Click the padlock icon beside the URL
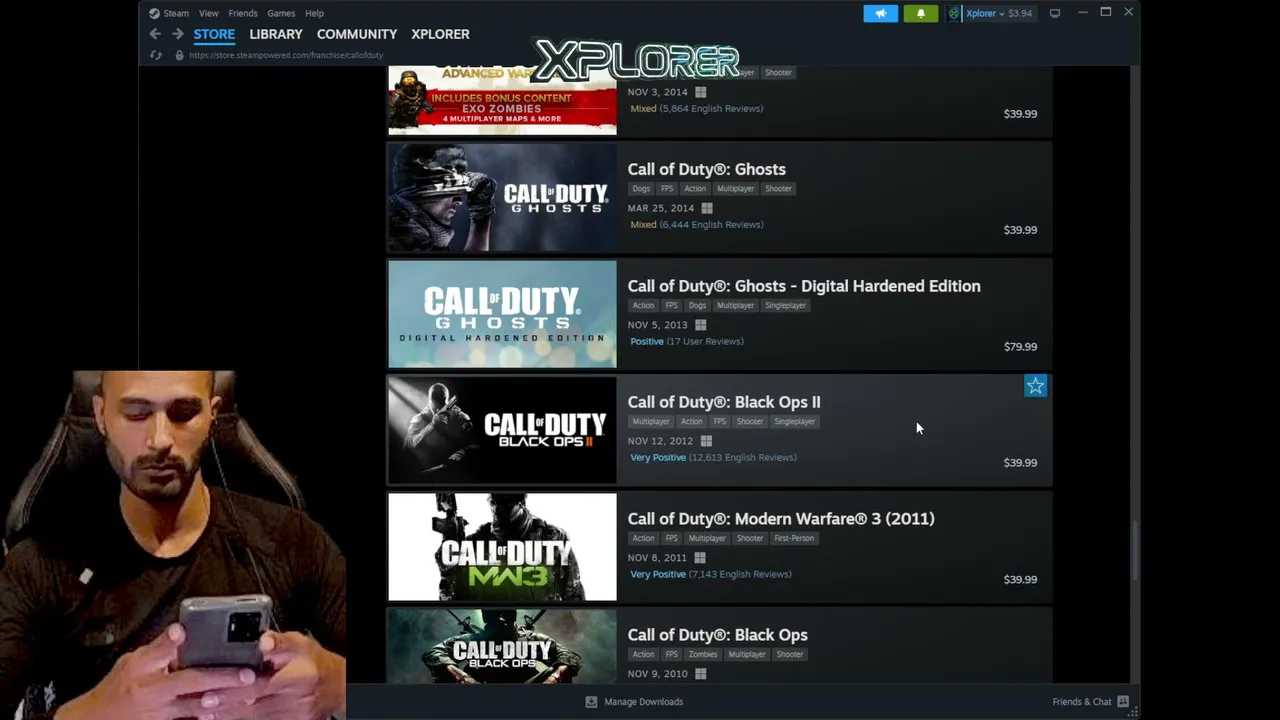 tap(180, 55)
